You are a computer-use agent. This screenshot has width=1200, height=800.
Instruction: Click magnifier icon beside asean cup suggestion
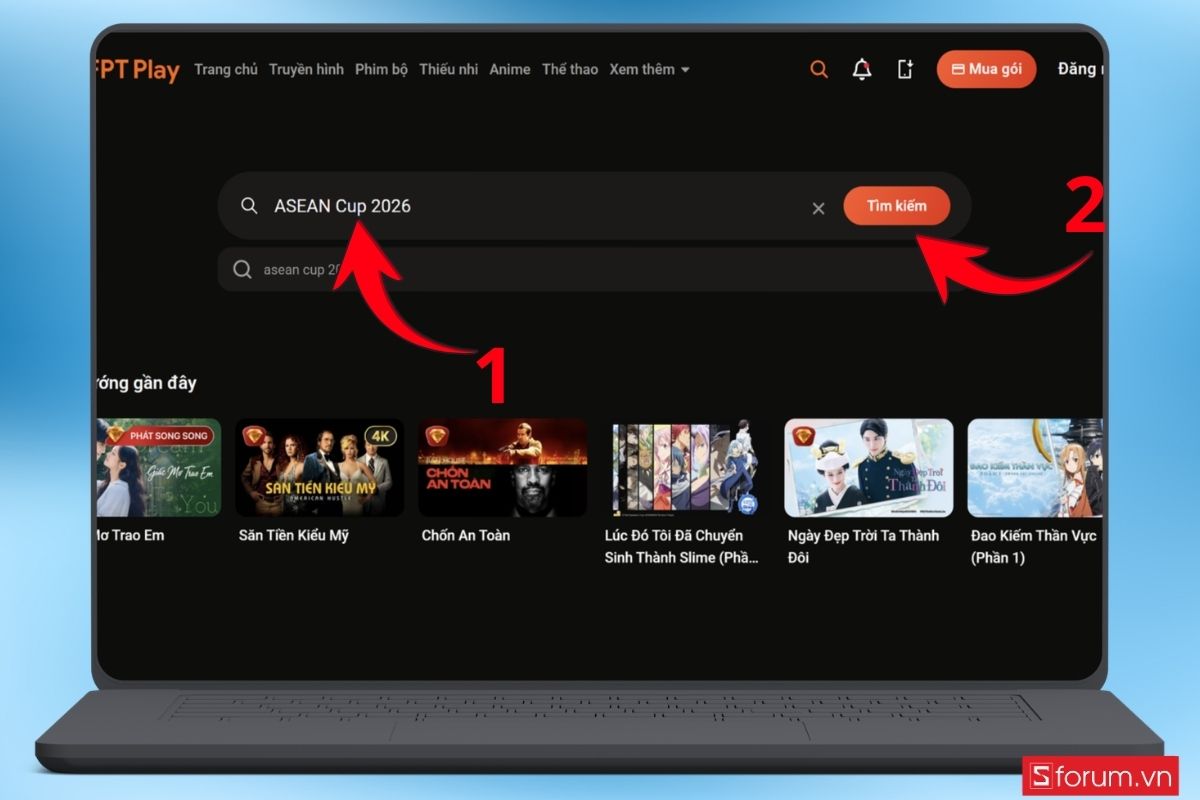[x=242, y=269]
